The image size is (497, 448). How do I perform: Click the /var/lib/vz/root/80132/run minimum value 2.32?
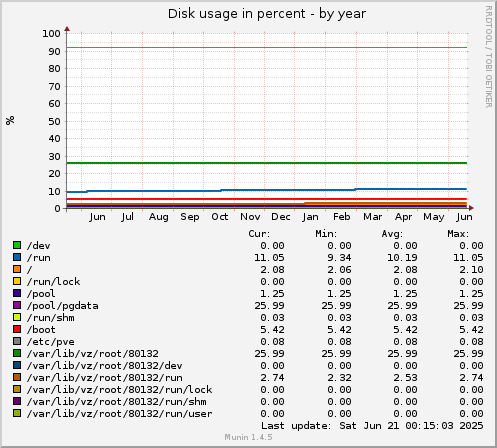coord(339,378)
